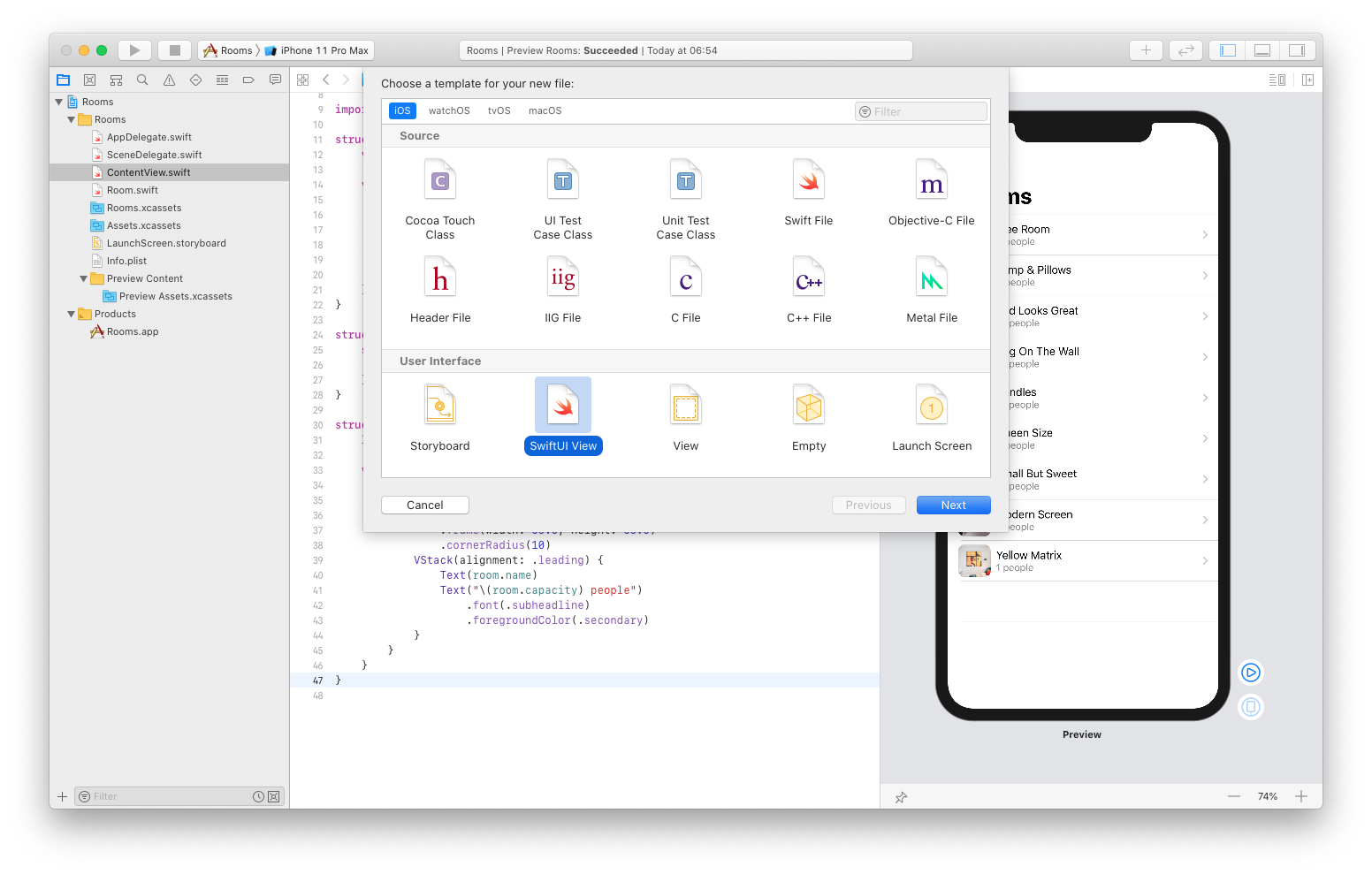Decrease preview zoom with the minus control
The height and width of the screenshot is (874, 1372).
pos(1234,796)
